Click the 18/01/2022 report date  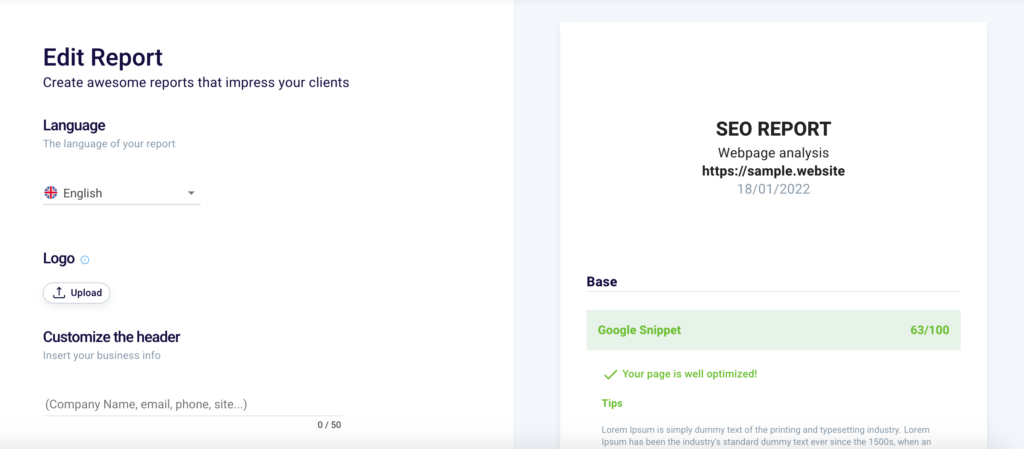[773, 189]
